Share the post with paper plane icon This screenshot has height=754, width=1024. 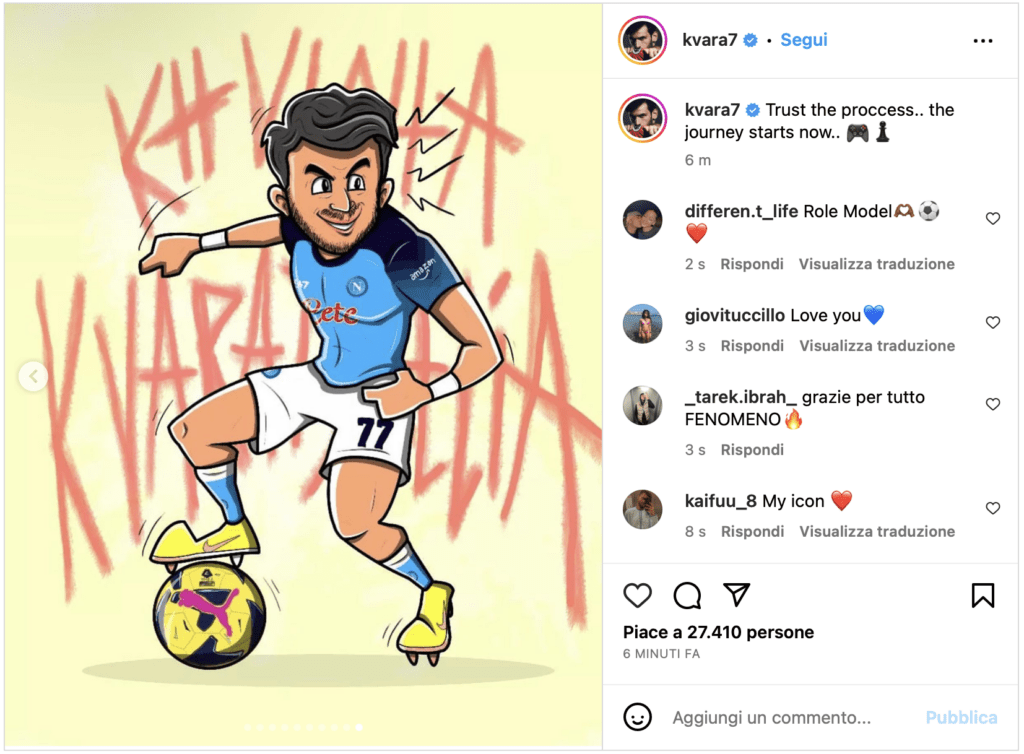coord(736,596)
